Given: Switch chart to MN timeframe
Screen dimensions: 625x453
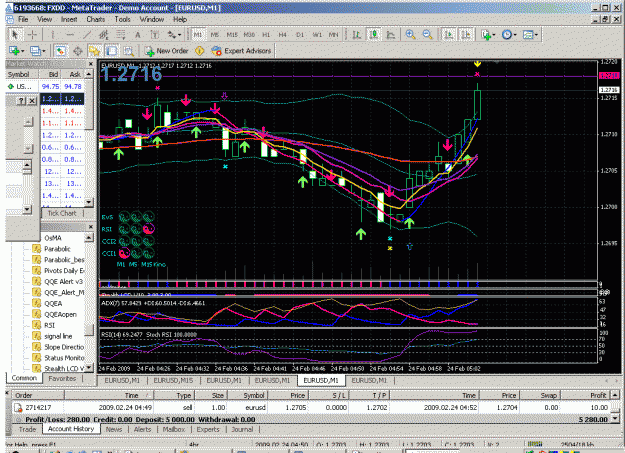Looking at the screenshot, I should tap(334, 35).
